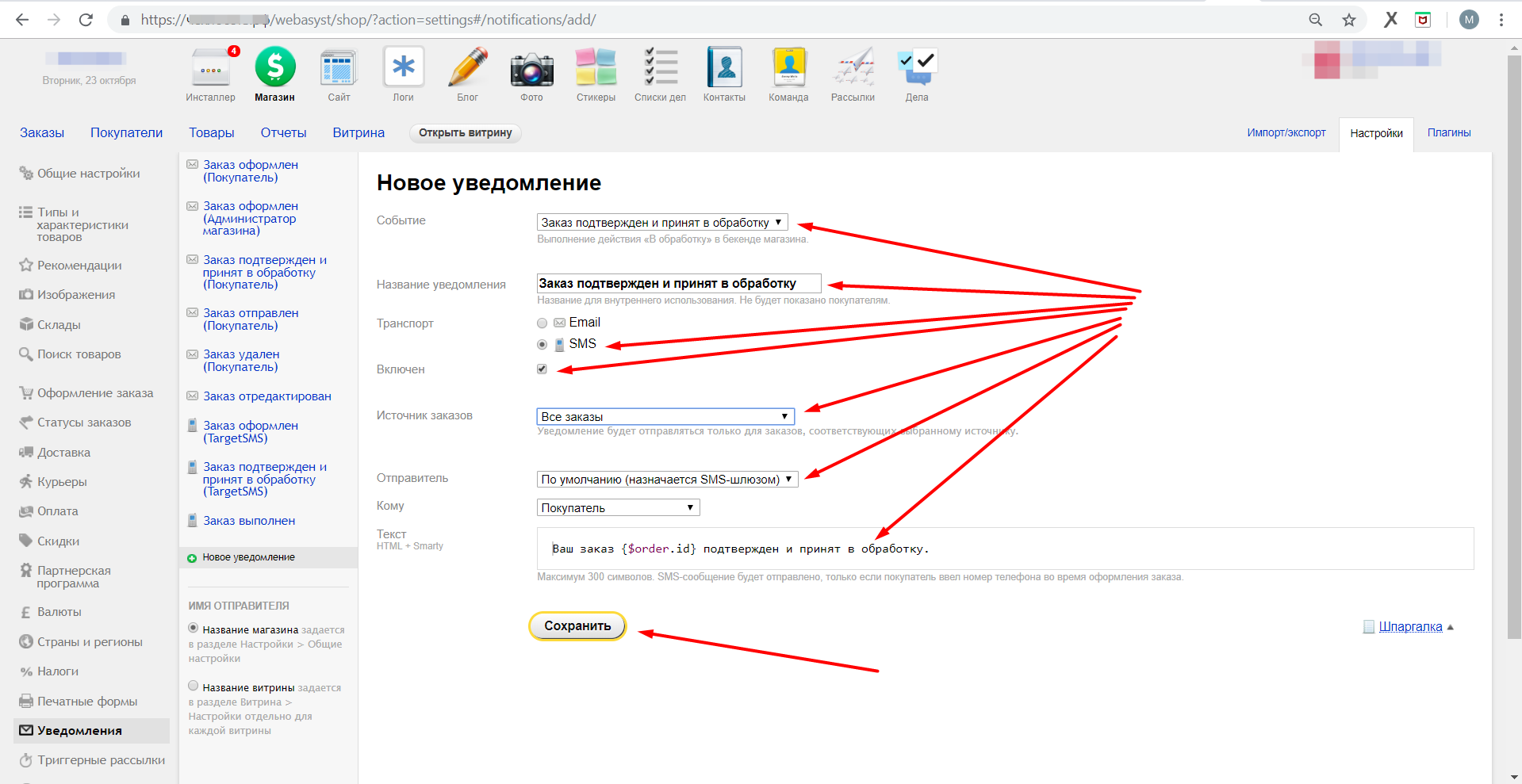
Task: Switch to the Плагины tab
Action: click(1449, 133)
